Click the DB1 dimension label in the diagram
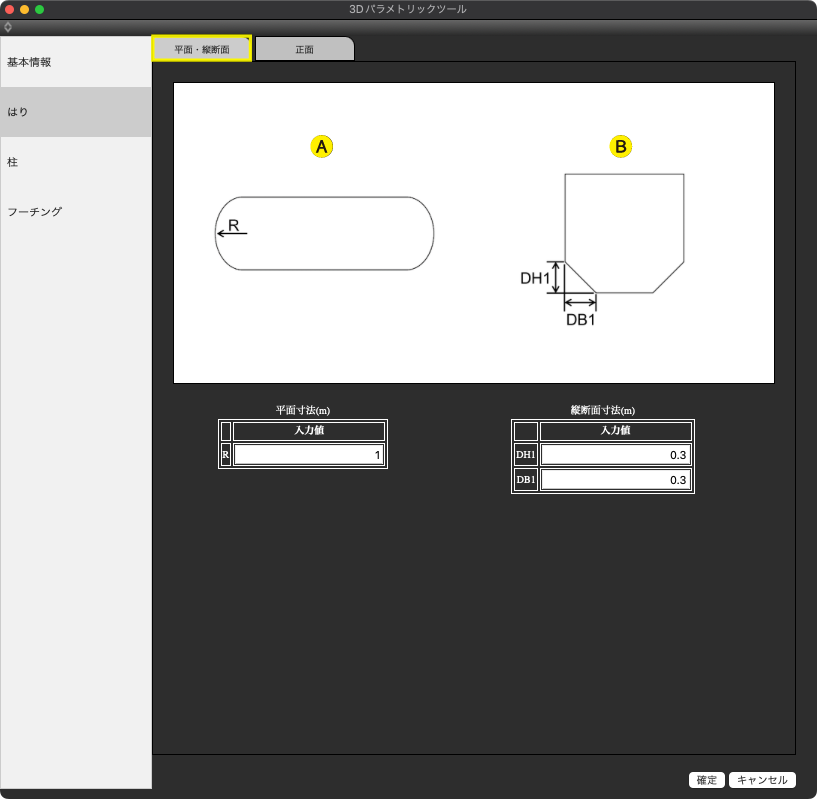The image size is (817, 799). (580, 319)
